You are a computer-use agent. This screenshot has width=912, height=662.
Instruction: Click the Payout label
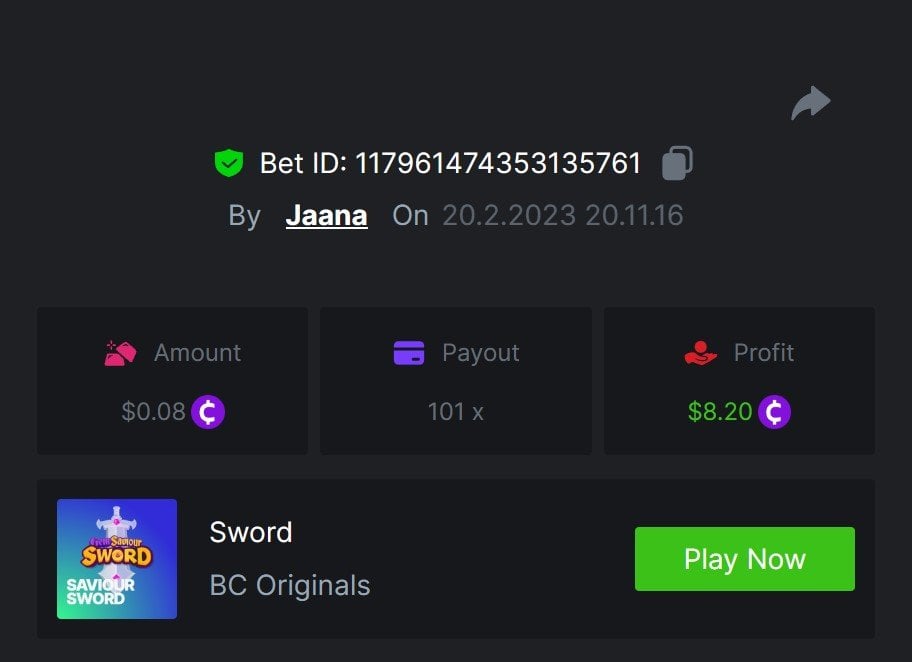pyautogui.click(x=481, y=353)
